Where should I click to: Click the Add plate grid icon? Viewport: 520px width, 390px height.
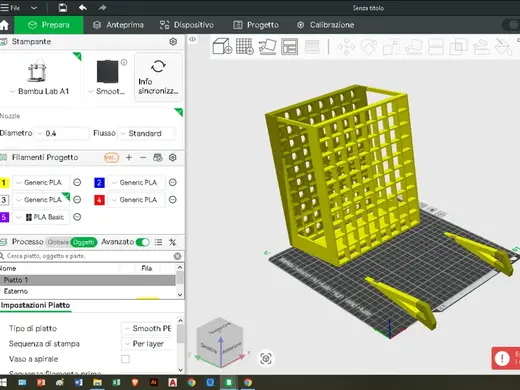pos(245,46)
